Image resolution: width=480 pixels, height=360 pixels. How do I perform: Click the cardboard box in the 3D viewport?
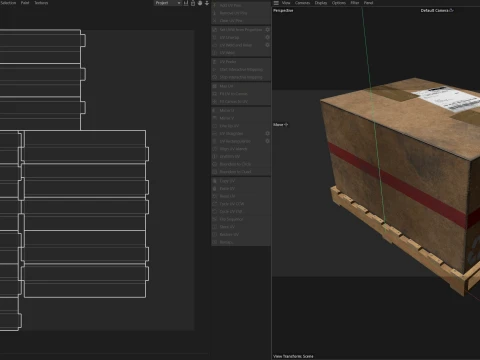(x=400, y=167)
